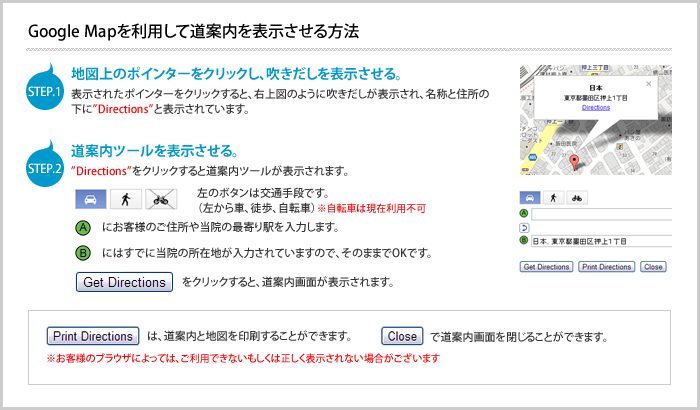Click the red browser warning starting ※お客様のブラウザ

(x=243, y=358)
